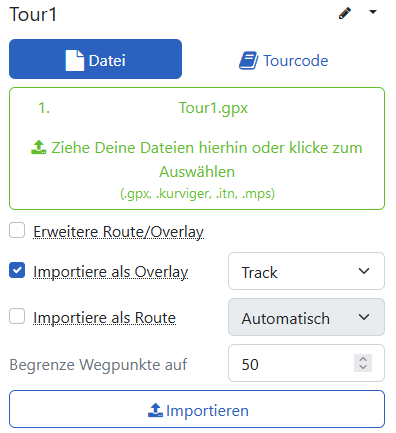
Task: Click the upload icon on Importieren button
Action: [155, 410]
